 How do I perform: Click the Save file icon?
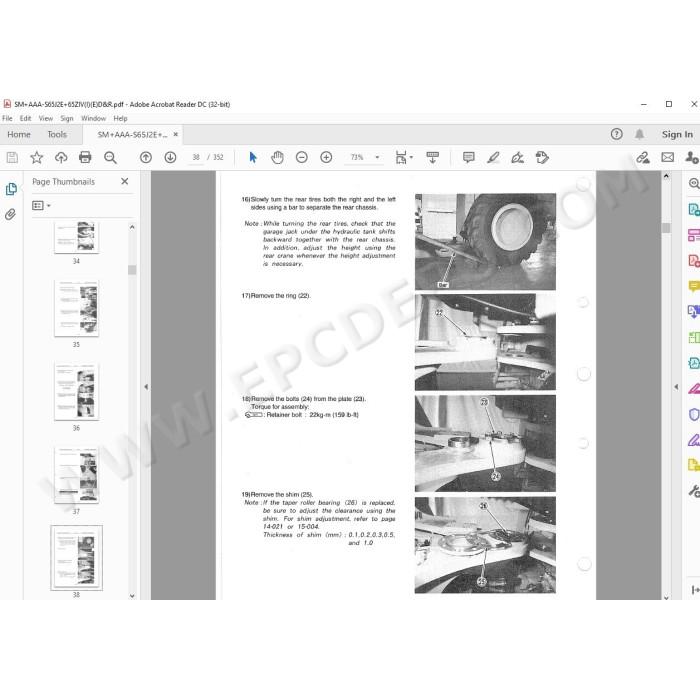coord(12,158)
